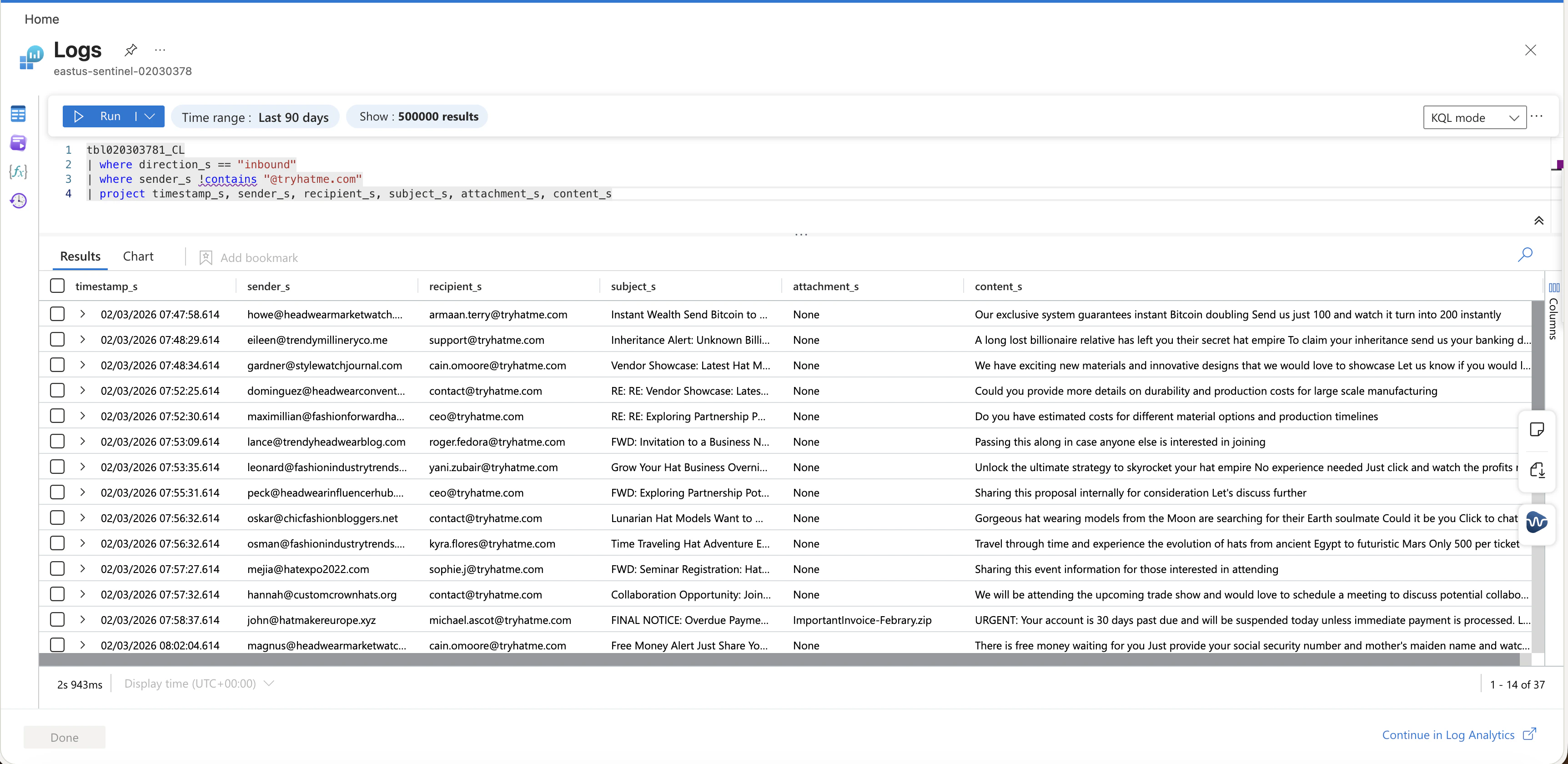Search within the results grid
Viewport: 1568px width, 764px height.
click(1525, 255)
